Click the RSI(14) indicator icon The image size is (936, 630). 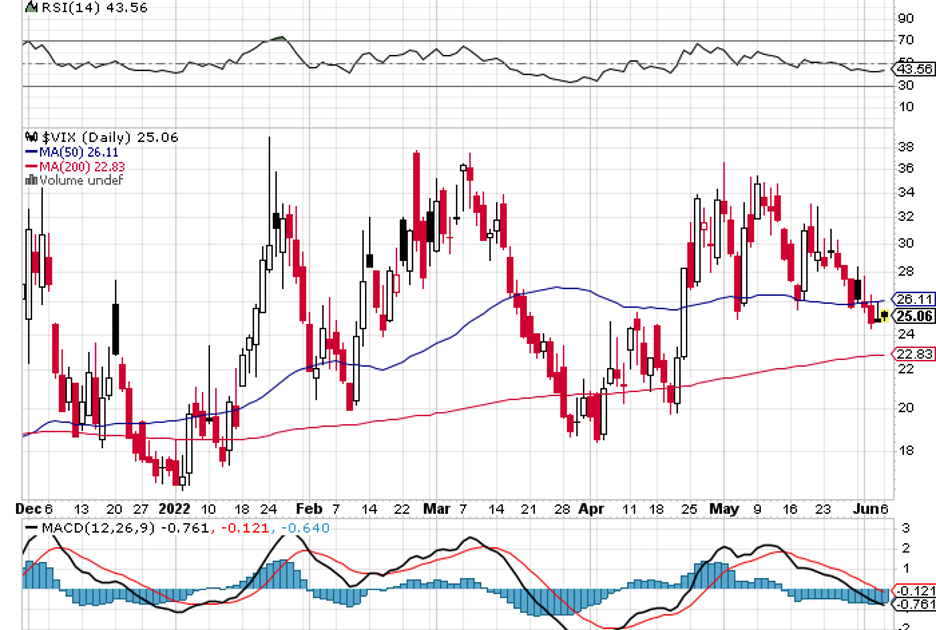[x=31, y=6]
